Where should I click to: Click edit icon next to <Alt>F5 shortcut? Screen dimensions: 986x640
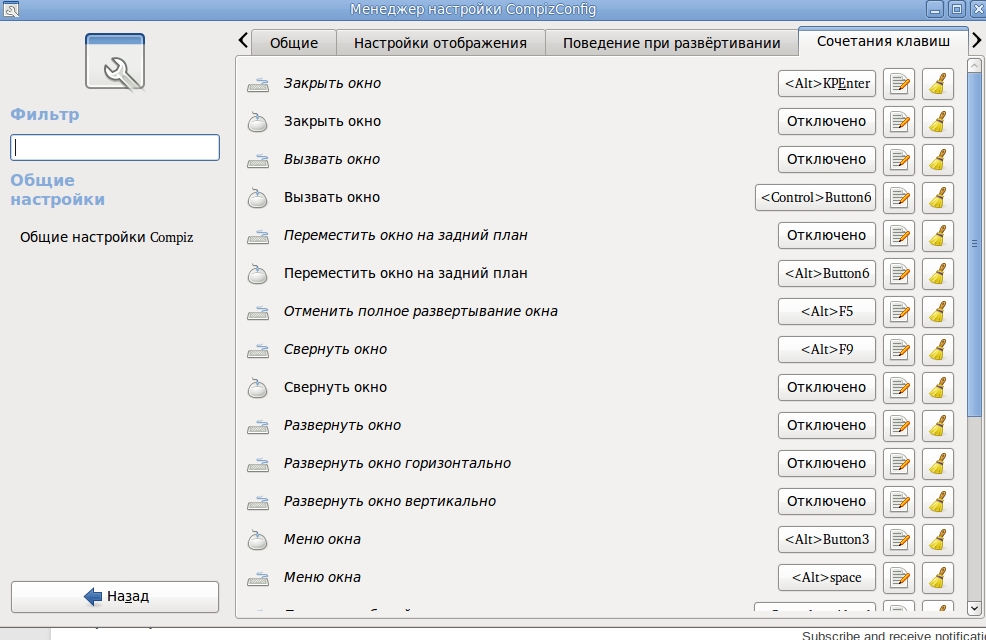(x=900, y=312)
